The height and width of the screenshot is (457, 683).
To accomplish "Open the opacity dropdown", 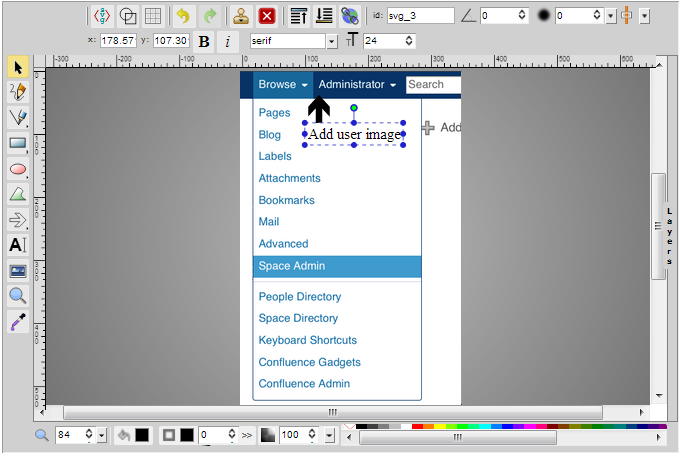I will pyautogui.click(x=330, y=435).
